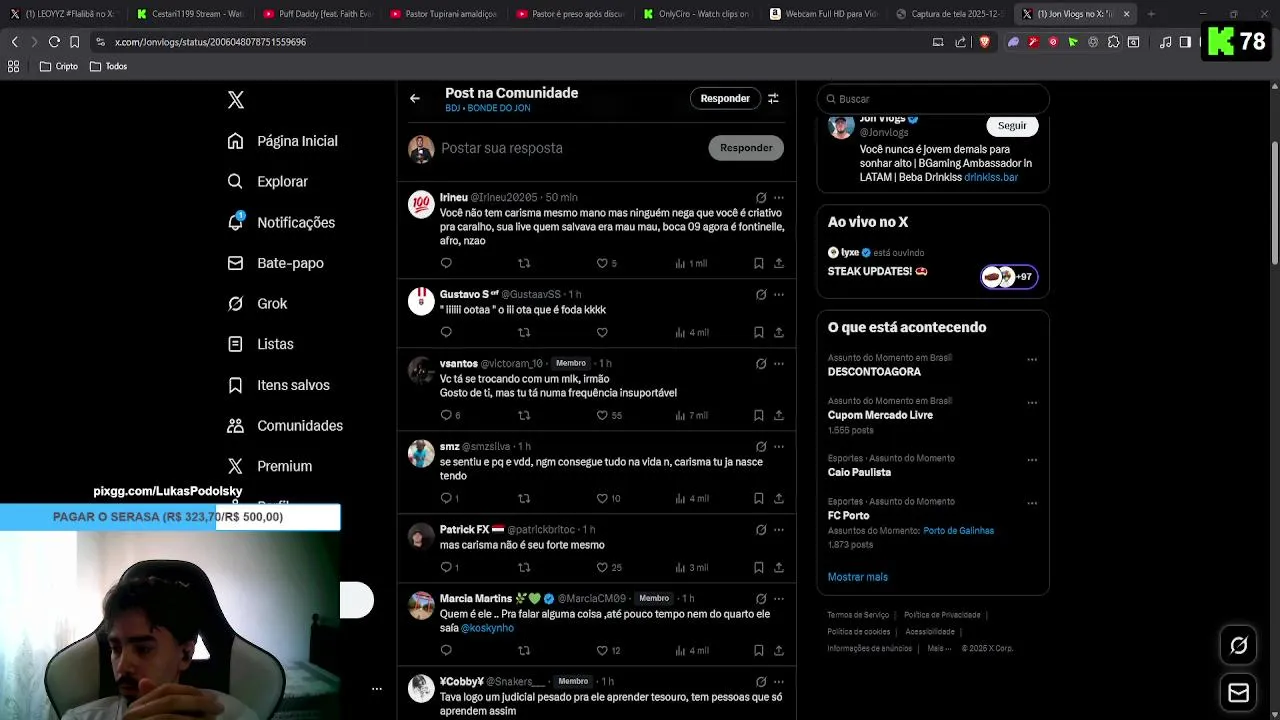
Task: Open Página Inicial from sidebar
Action: pos(283,141)
